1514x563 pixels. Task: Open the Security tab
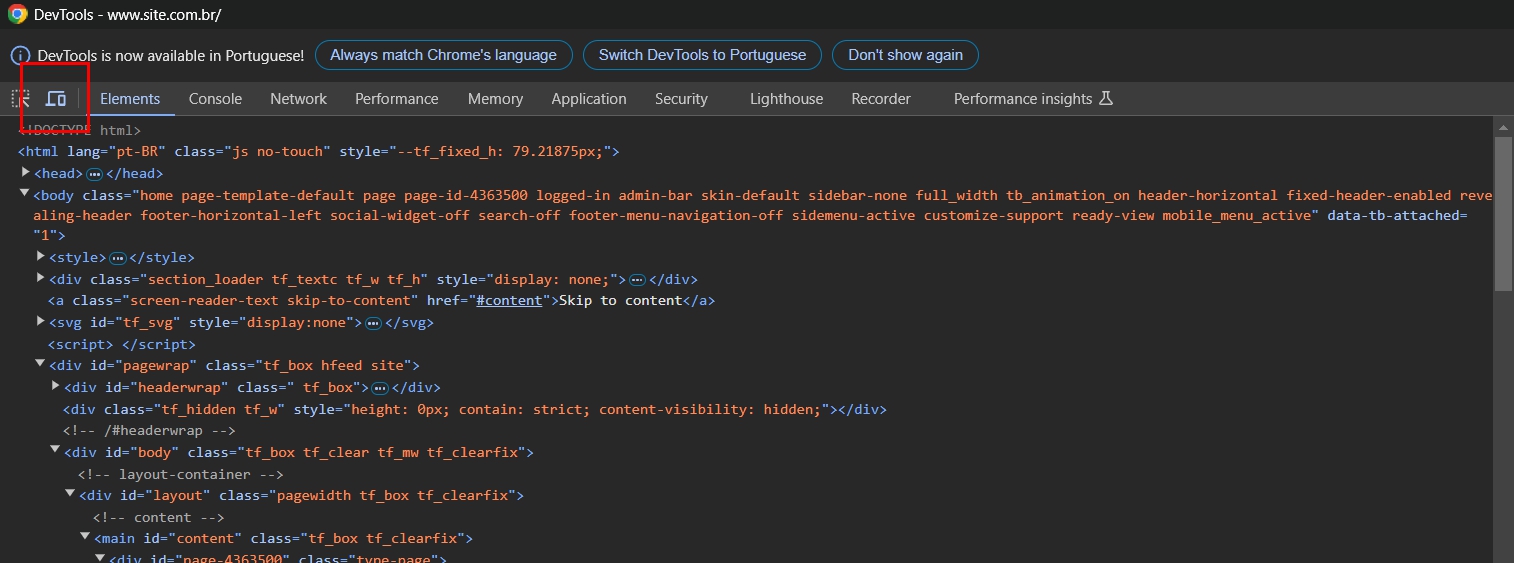click(x=681, y=99)
